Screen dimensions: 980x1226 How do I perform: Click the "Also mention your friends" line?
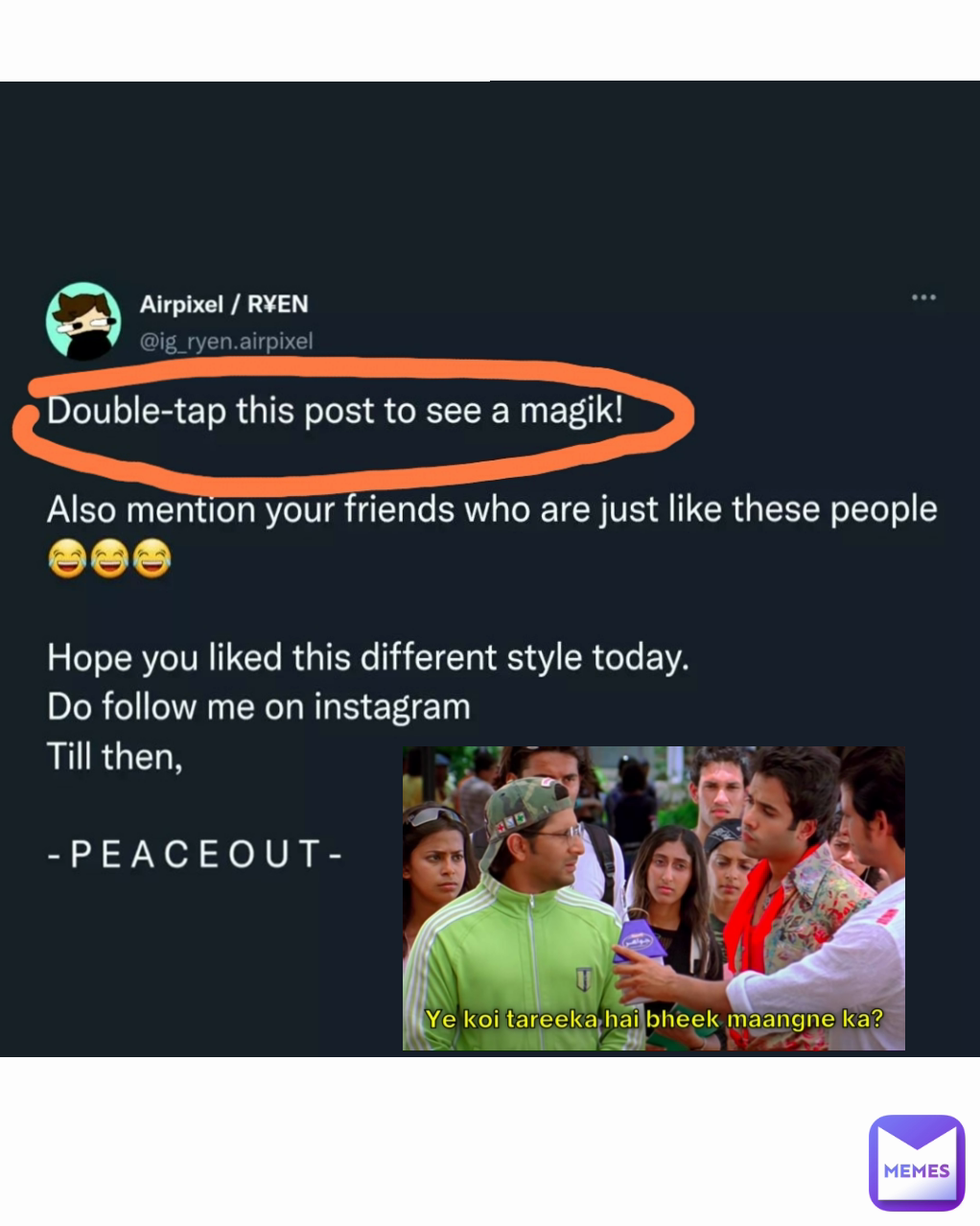pos(491,508)
